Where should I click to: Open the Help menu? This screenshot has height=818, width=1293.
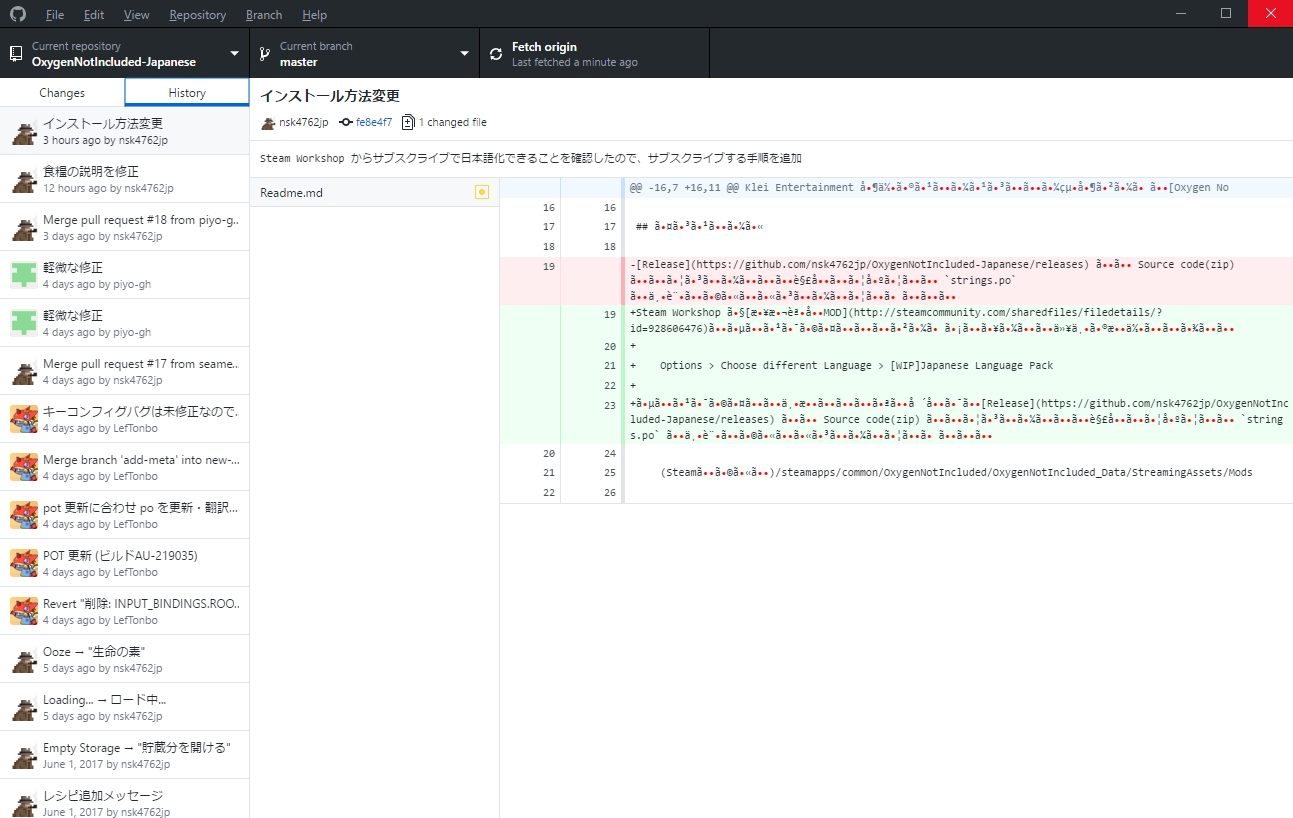tap(314, 15)
